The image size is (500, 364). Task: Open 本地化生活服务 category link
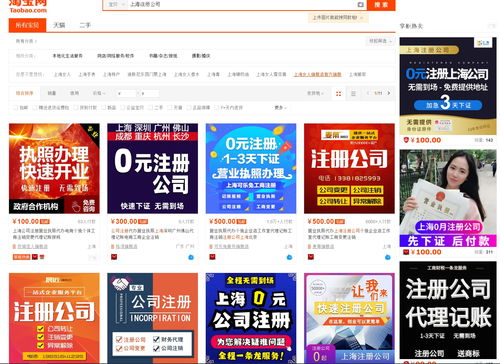(x=67, y=56)
